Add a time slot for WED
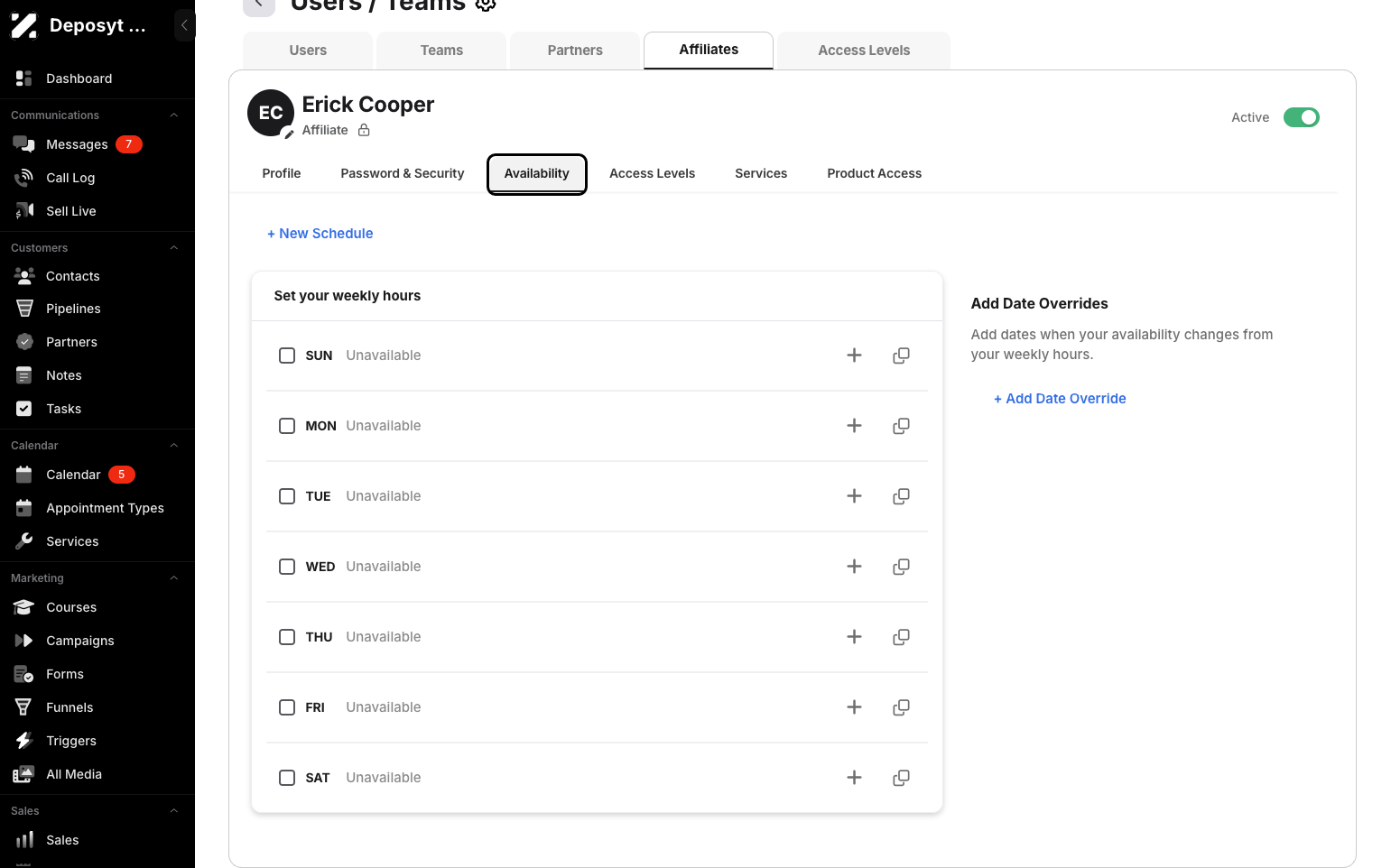The height and width of the screenshot is (868, 1391). pyautogui.click(x=854, y=567)
